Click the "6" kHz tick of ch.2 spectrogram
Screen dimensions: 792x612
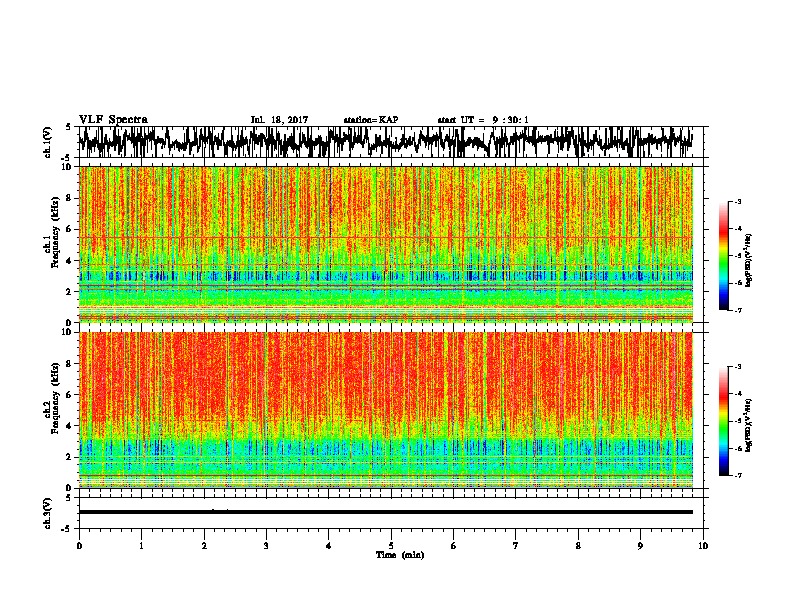coord(70,395)
